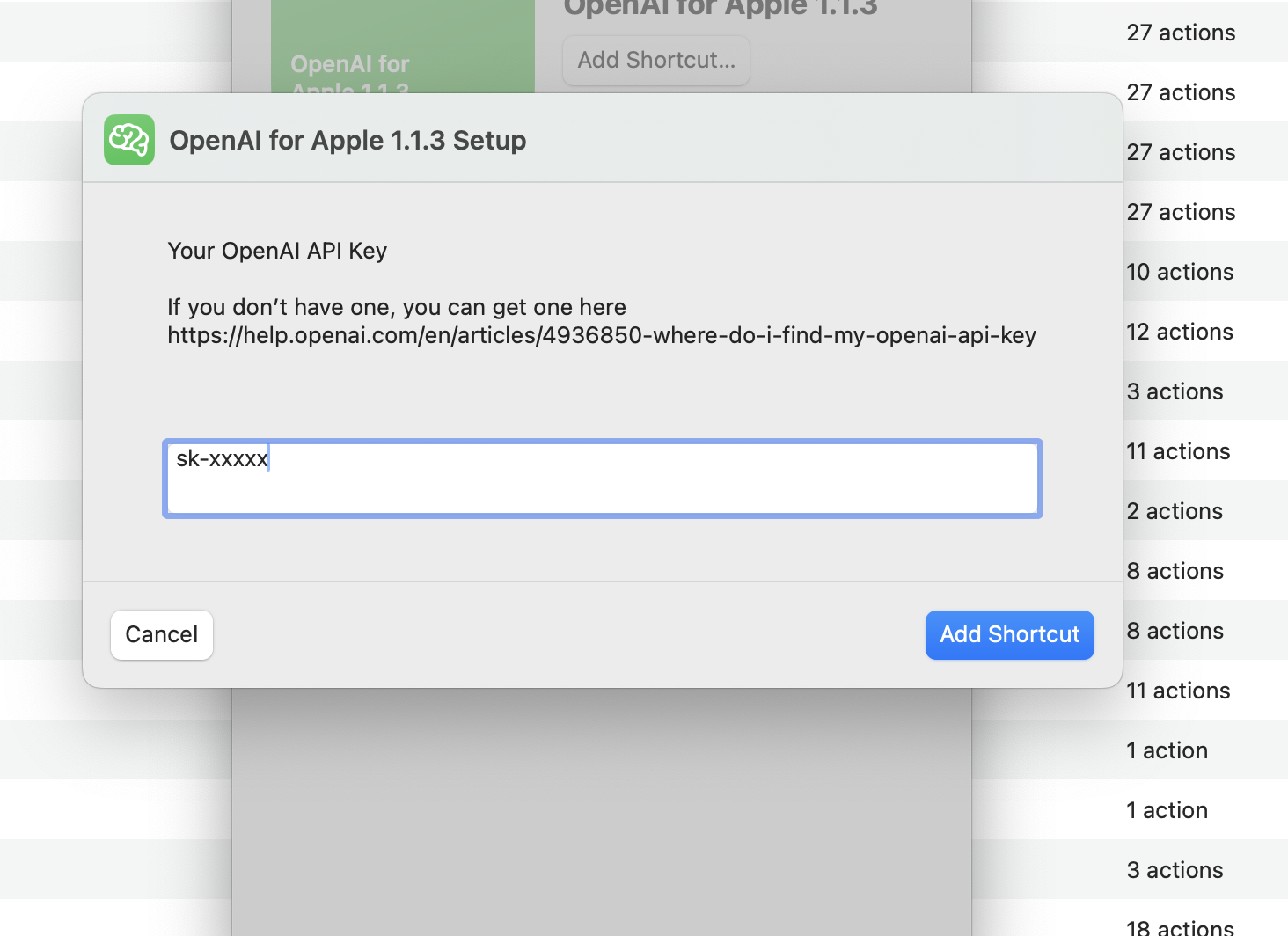Click the Add Shortcut button in dialog

[x=1009, y=634]
